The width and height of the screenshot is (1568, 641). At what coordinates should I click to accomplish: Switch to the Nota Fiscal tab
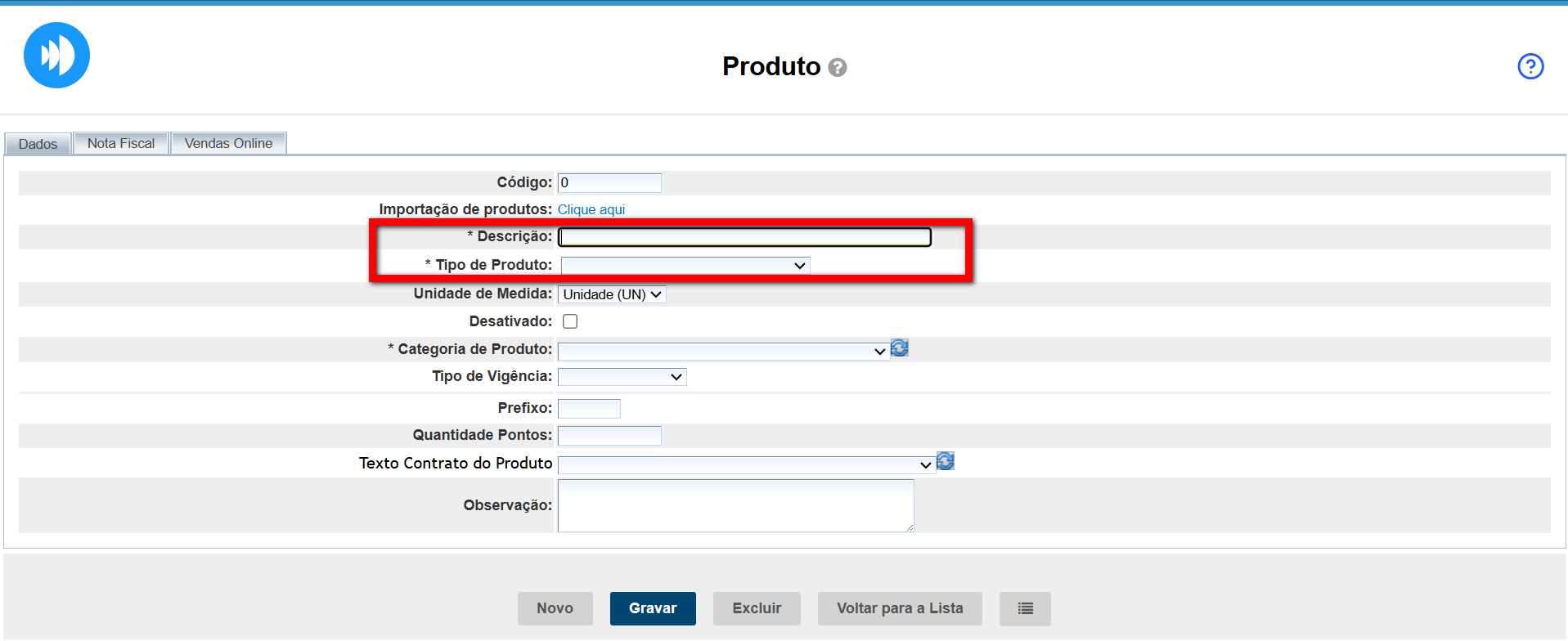coord(121,143)
